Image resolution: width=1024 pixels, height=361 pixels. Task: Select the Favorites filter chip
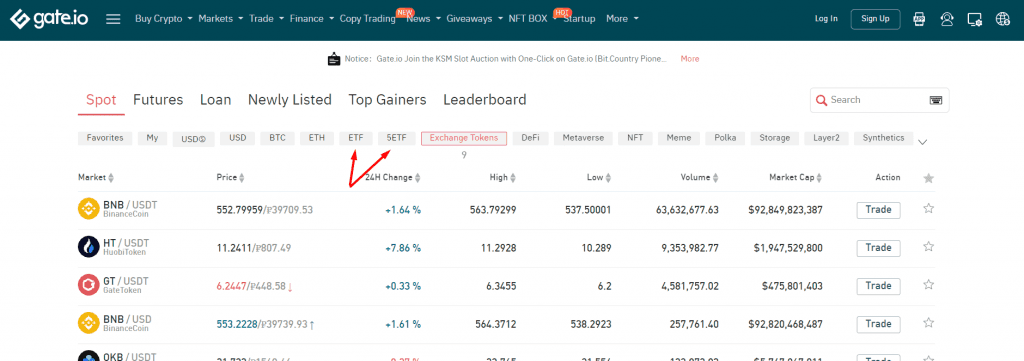point(105,138)
